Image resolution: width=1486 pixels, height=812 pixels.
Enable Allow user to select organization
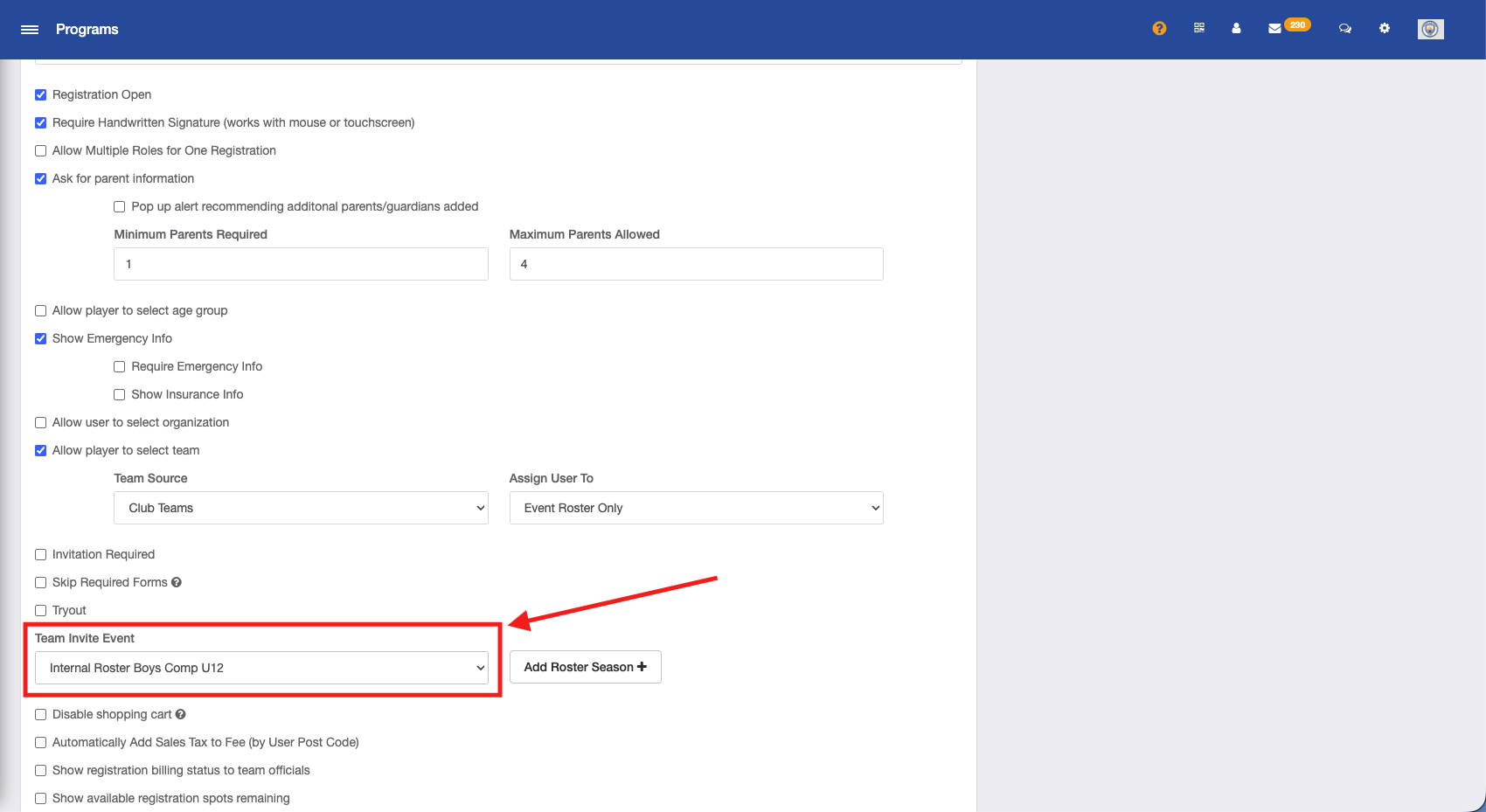40,422
